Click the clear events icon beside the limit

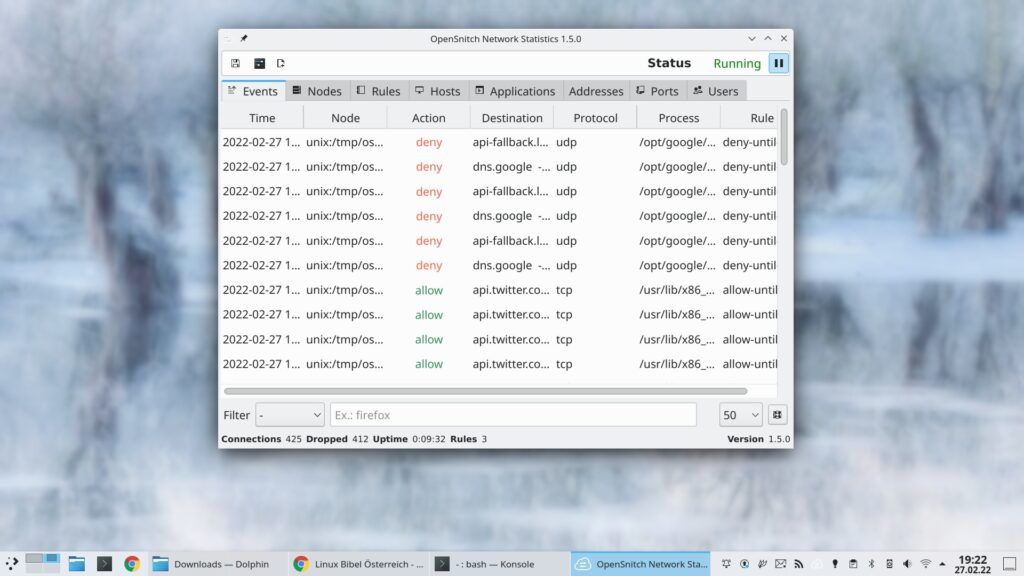777,415
